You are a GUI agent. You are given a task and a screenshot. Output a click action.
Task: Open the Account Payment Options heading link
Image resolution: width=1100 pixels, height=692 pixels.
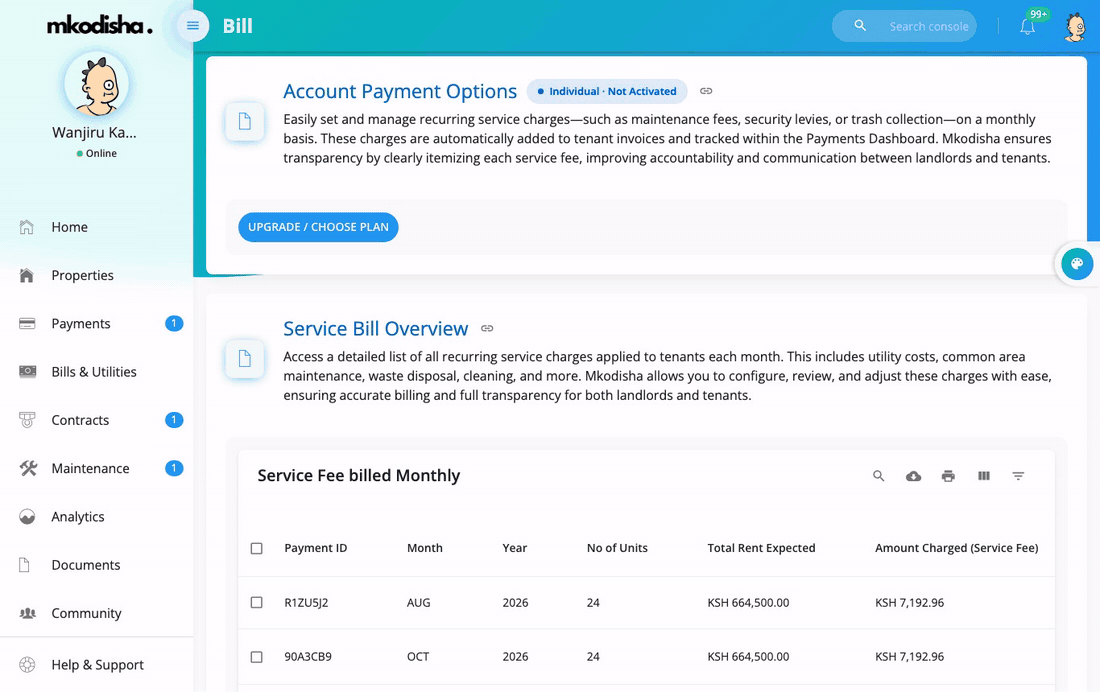click(x=400, y=91)
